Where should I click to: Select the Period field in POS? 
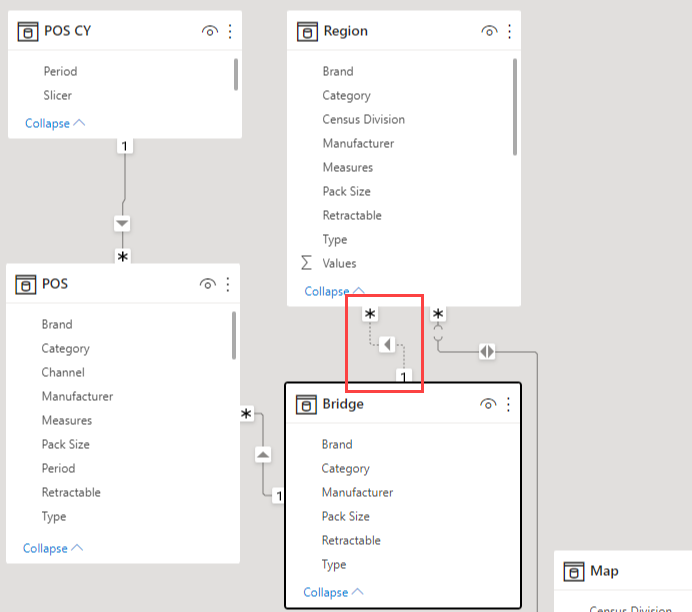click(x=58, y=468)
